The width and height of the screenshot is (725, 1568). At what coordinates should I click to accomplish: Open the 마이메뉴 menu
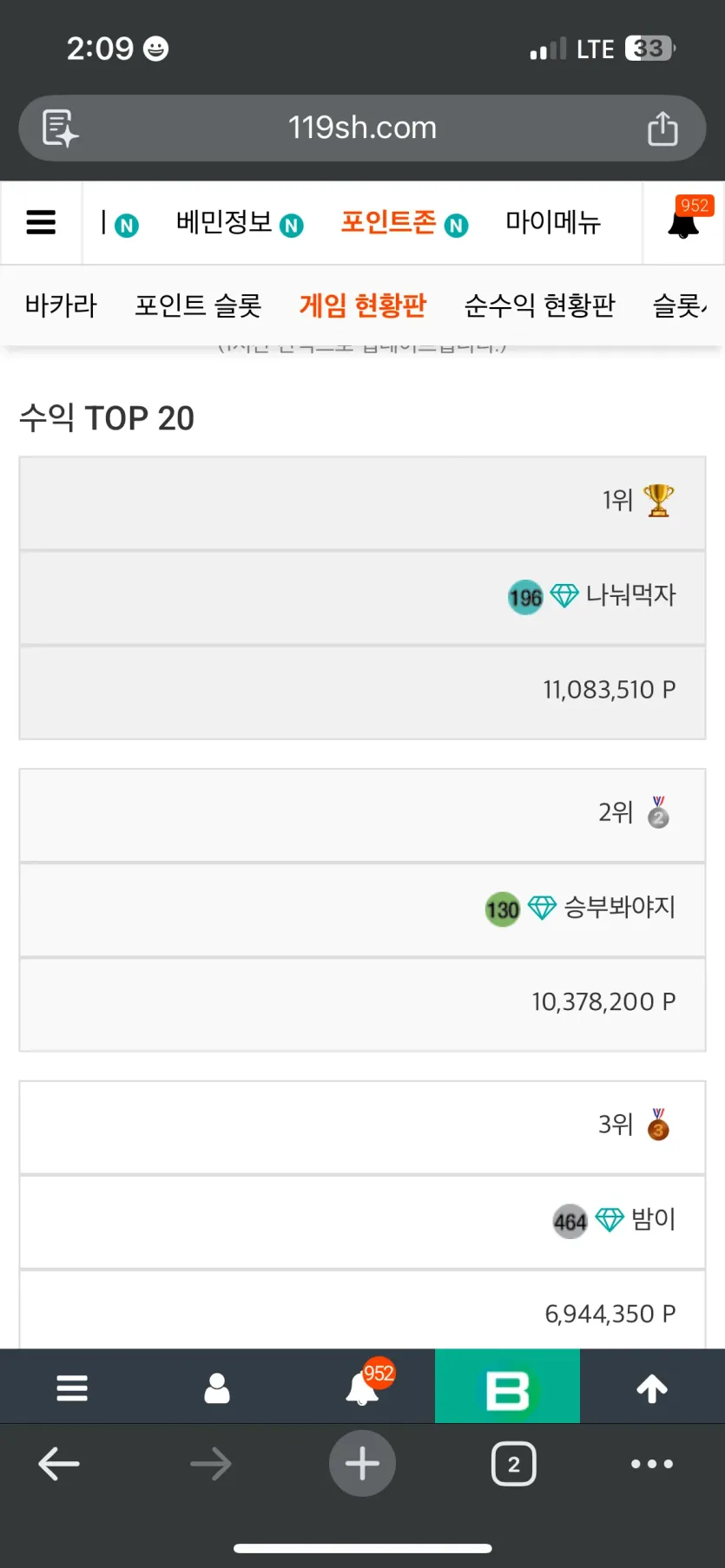click(x=553, y=223)
